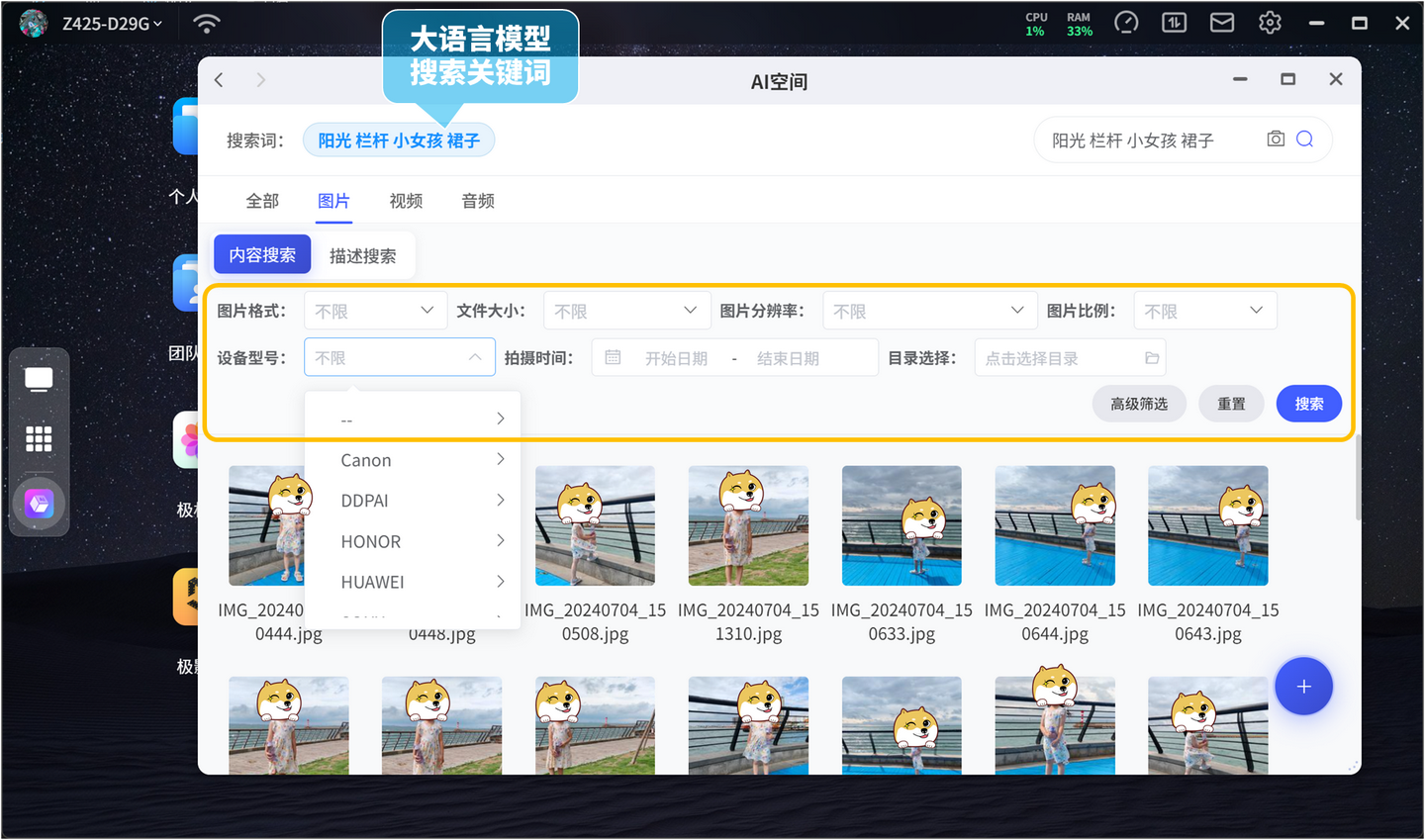Open the 图片比例 dropdown
Screen dimensions: 1425x840
(x=1204, y=311)
